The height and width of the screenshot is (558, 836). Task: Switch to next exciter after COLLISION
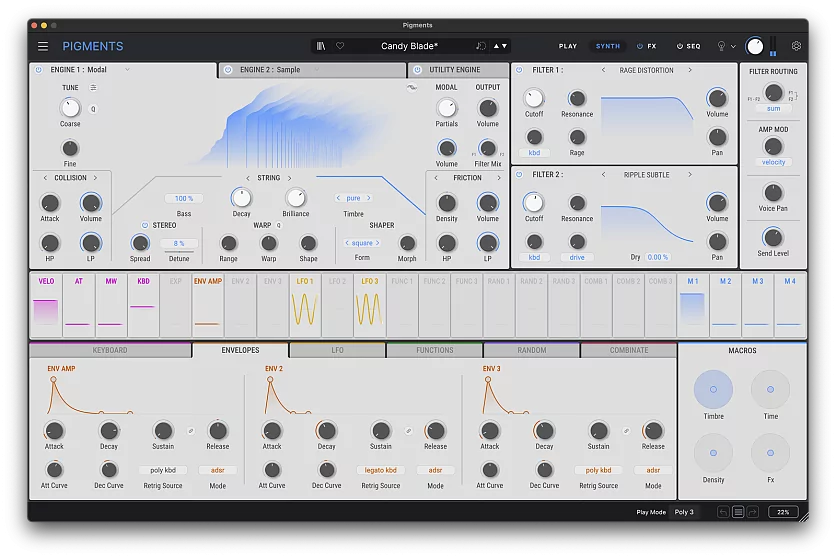click(95, 178)
